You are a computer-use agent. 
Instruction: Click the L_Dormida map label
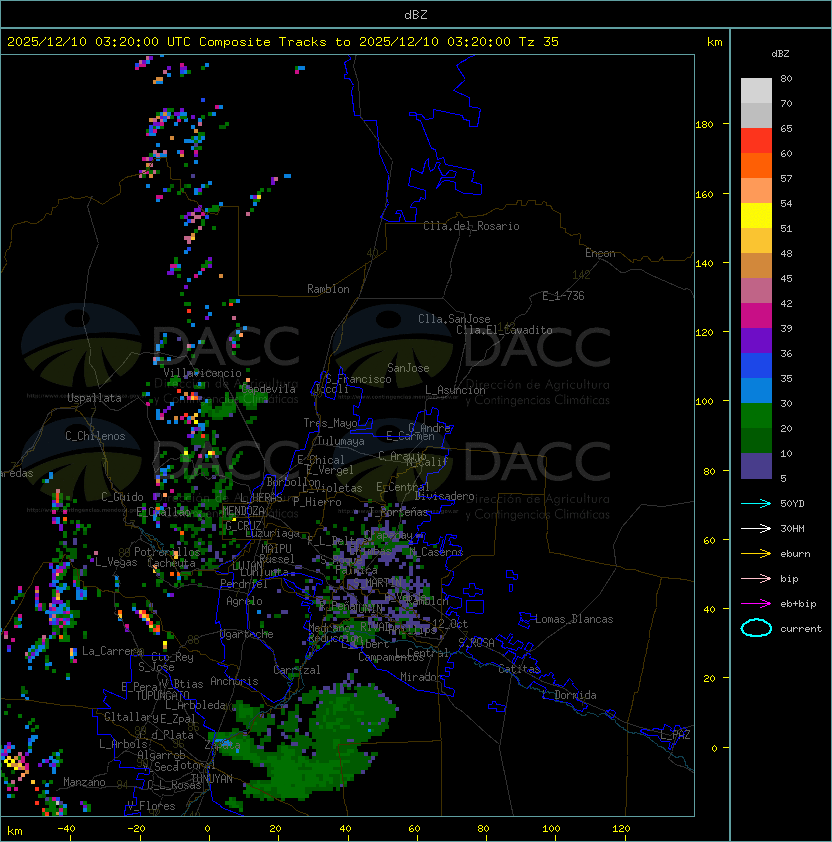pyautogui.click(x=569, y=695)
